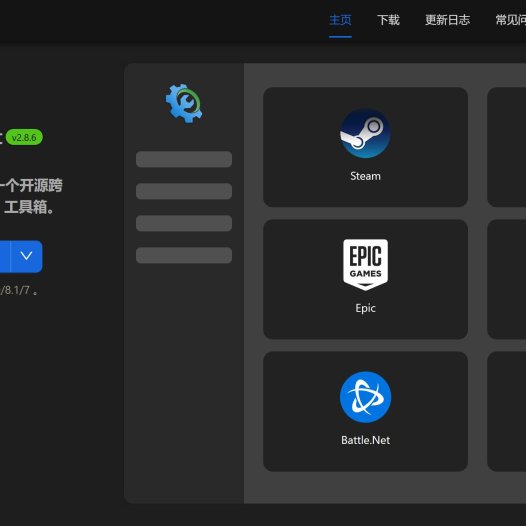
Task: Click the Battle.Net logo icon
Action: pos(365,397)
